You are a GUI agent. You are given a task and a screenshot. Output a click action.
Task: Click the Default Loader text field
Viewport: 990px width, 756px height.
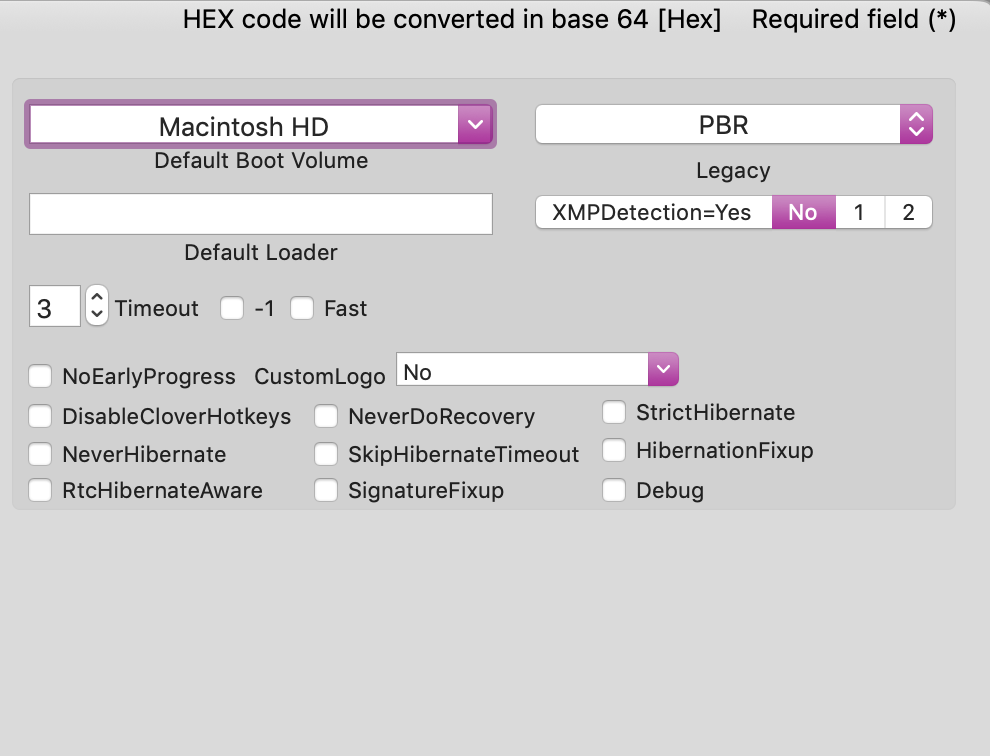(261, 214)
